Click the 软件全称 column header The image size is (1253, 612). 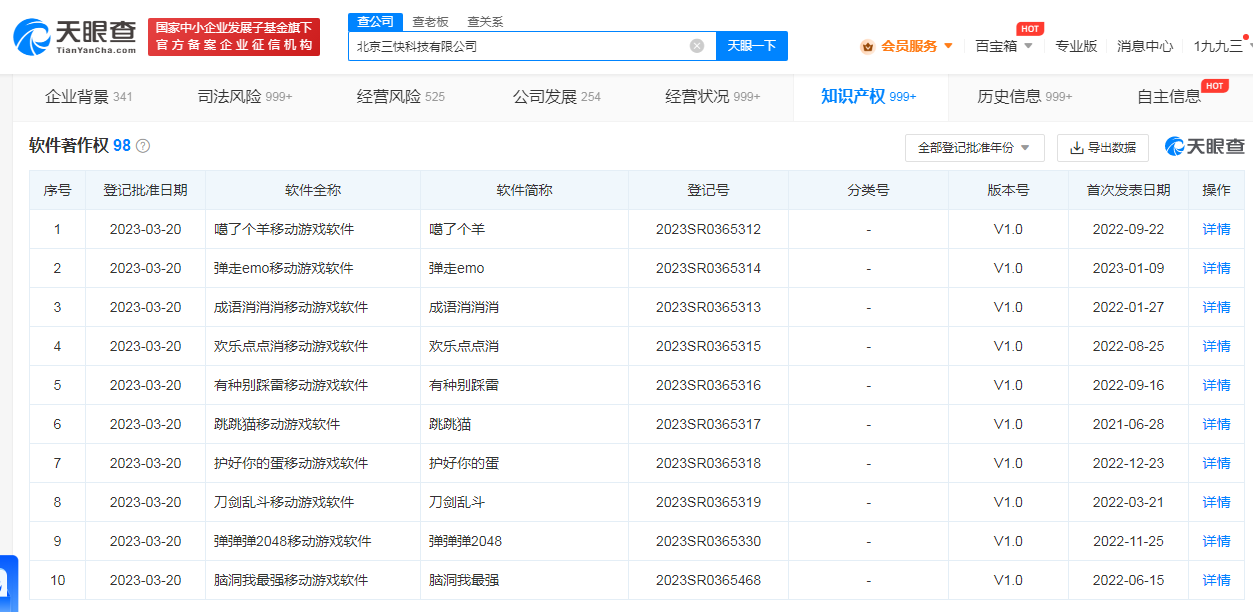pyautogui.click(x=313, y=190)
